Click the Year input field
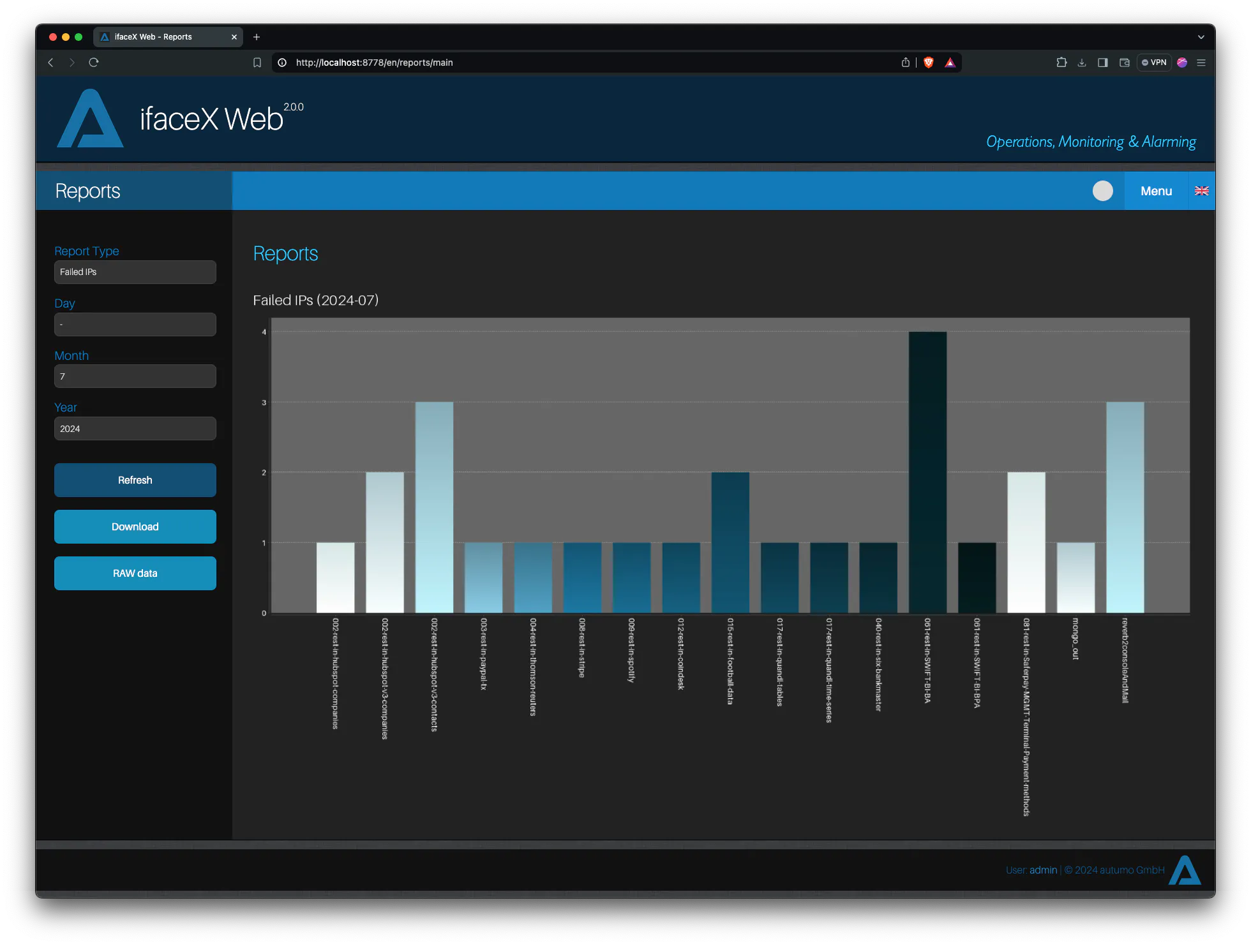The width and height of the screenshot is (1251, 952). (135, 428)
